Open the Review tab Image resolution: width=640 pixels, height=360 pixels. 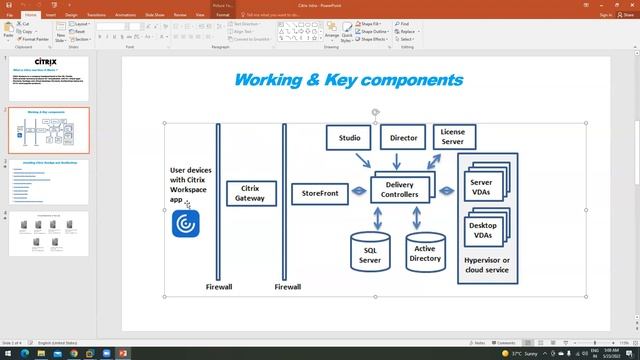point(180,15)
